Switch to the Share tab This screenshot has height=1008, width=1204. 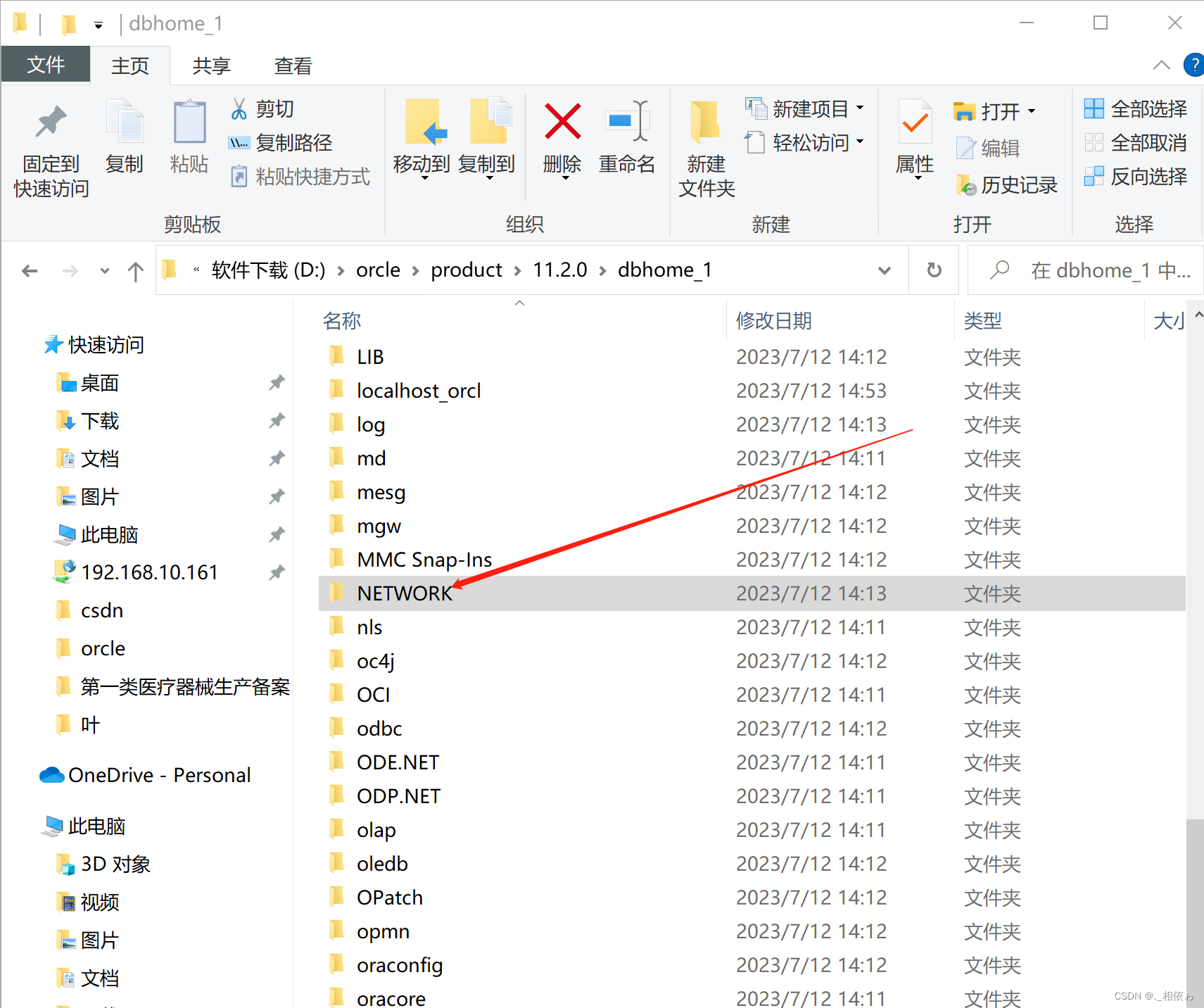click(x=212, y=65)
